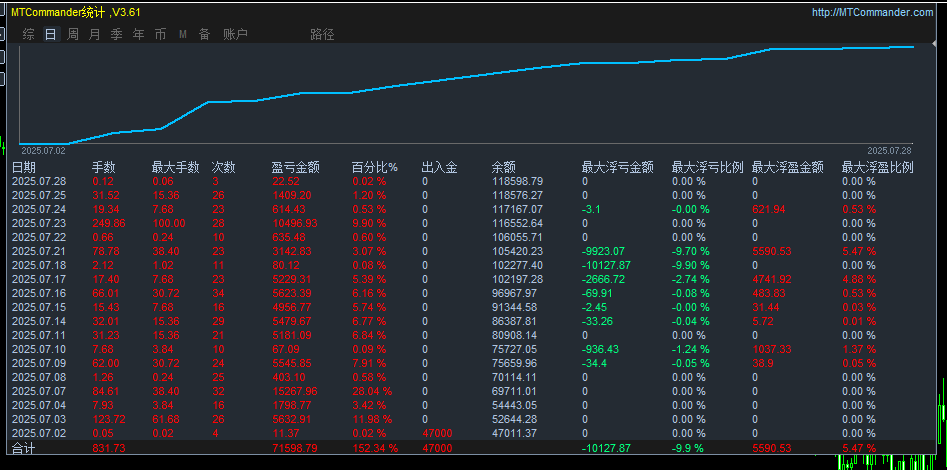Screen dimensions: 947x470
Task: Click profit value 15267.96
Action: [x=295, y=391]
